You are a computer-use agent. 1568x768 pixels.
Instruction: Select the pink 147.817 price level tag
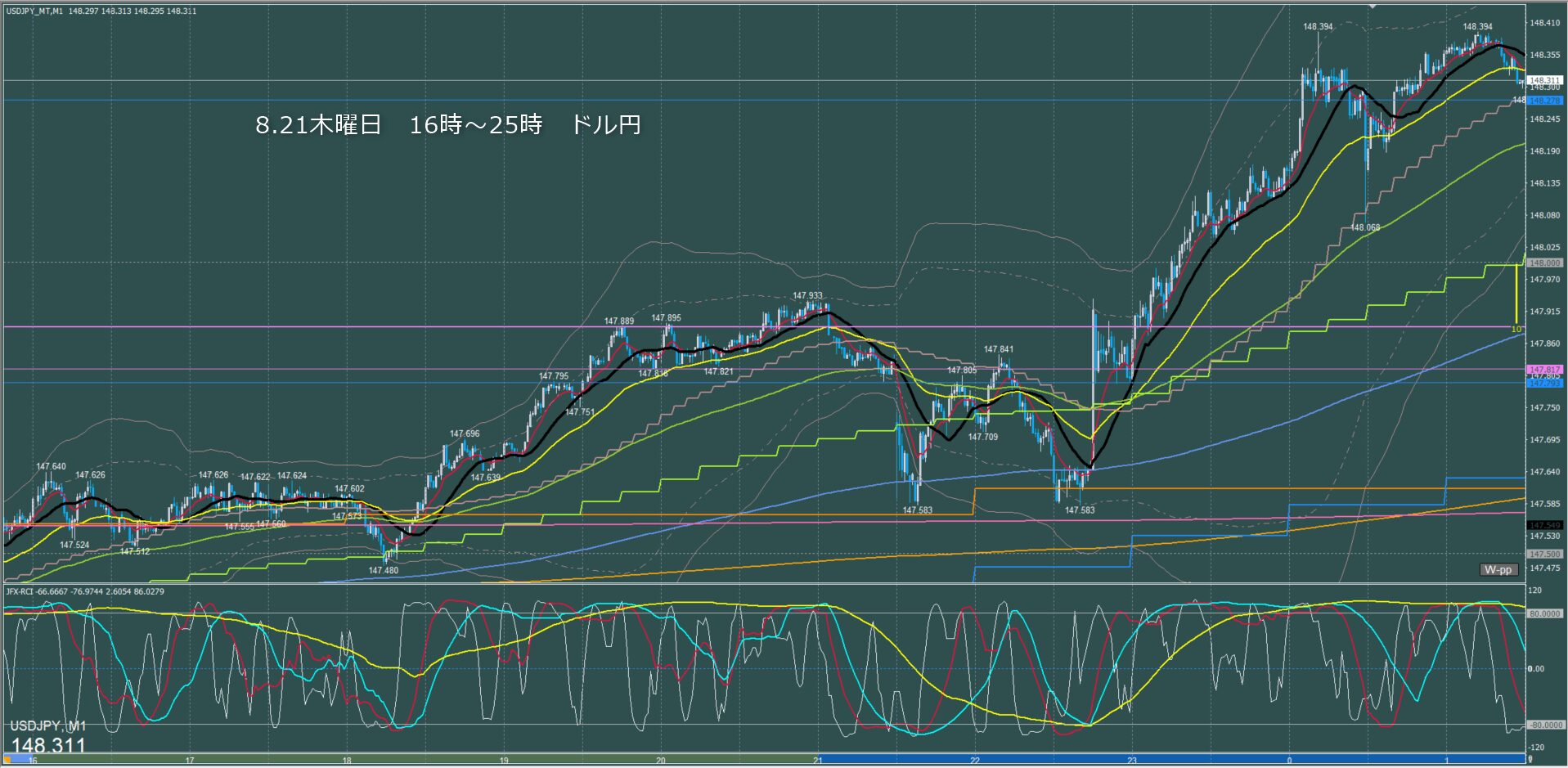1544,370
